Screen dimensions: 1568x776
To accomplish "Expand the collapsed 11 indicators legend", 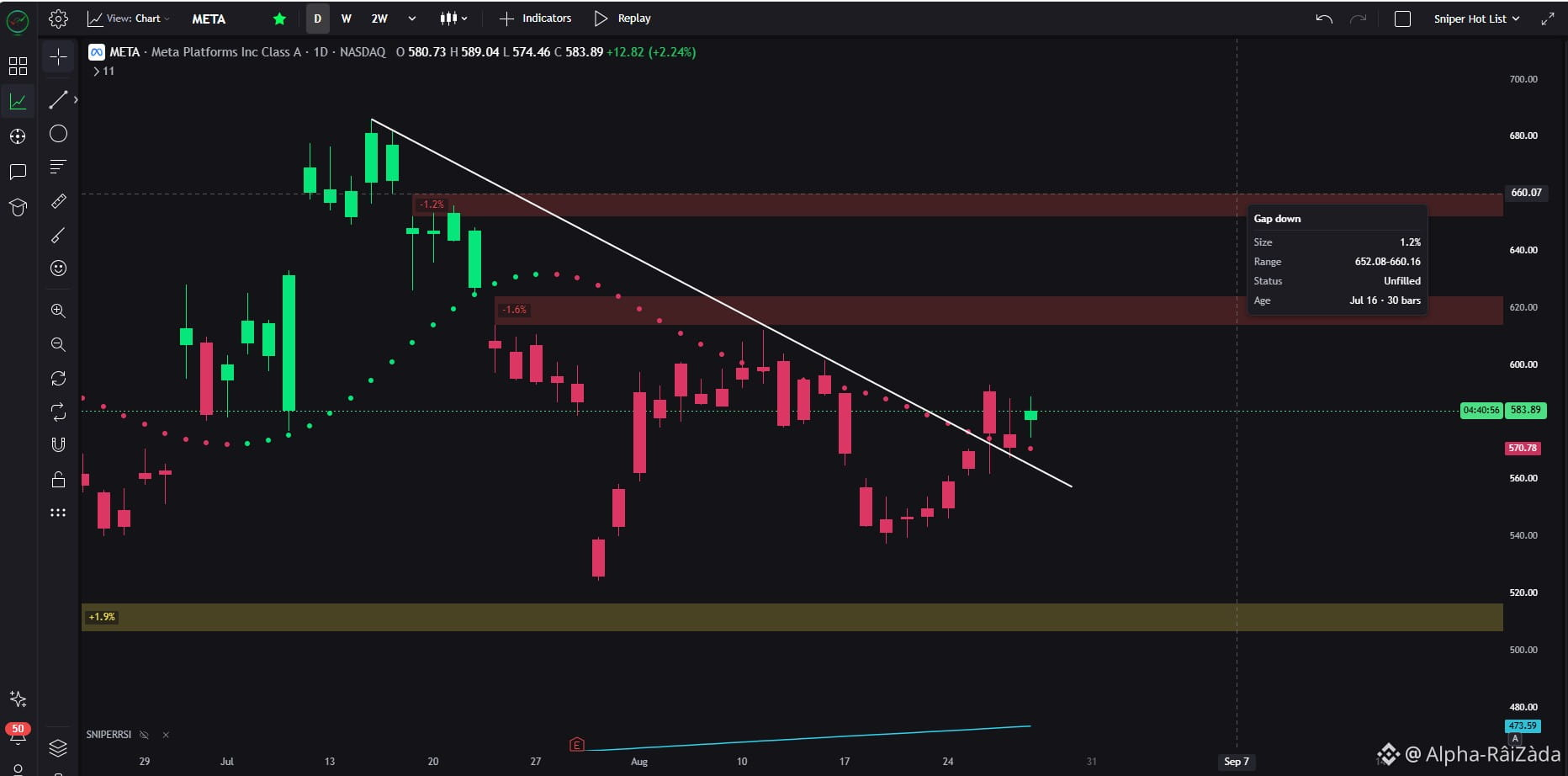I will coord(103,72).
